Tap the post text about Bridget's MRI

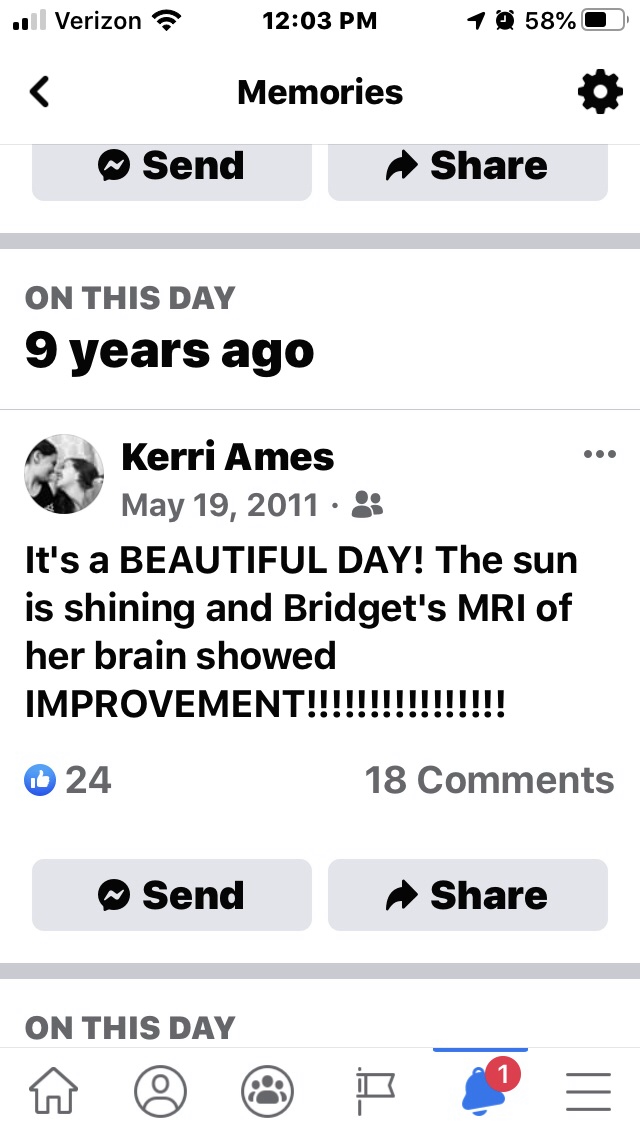301,631
